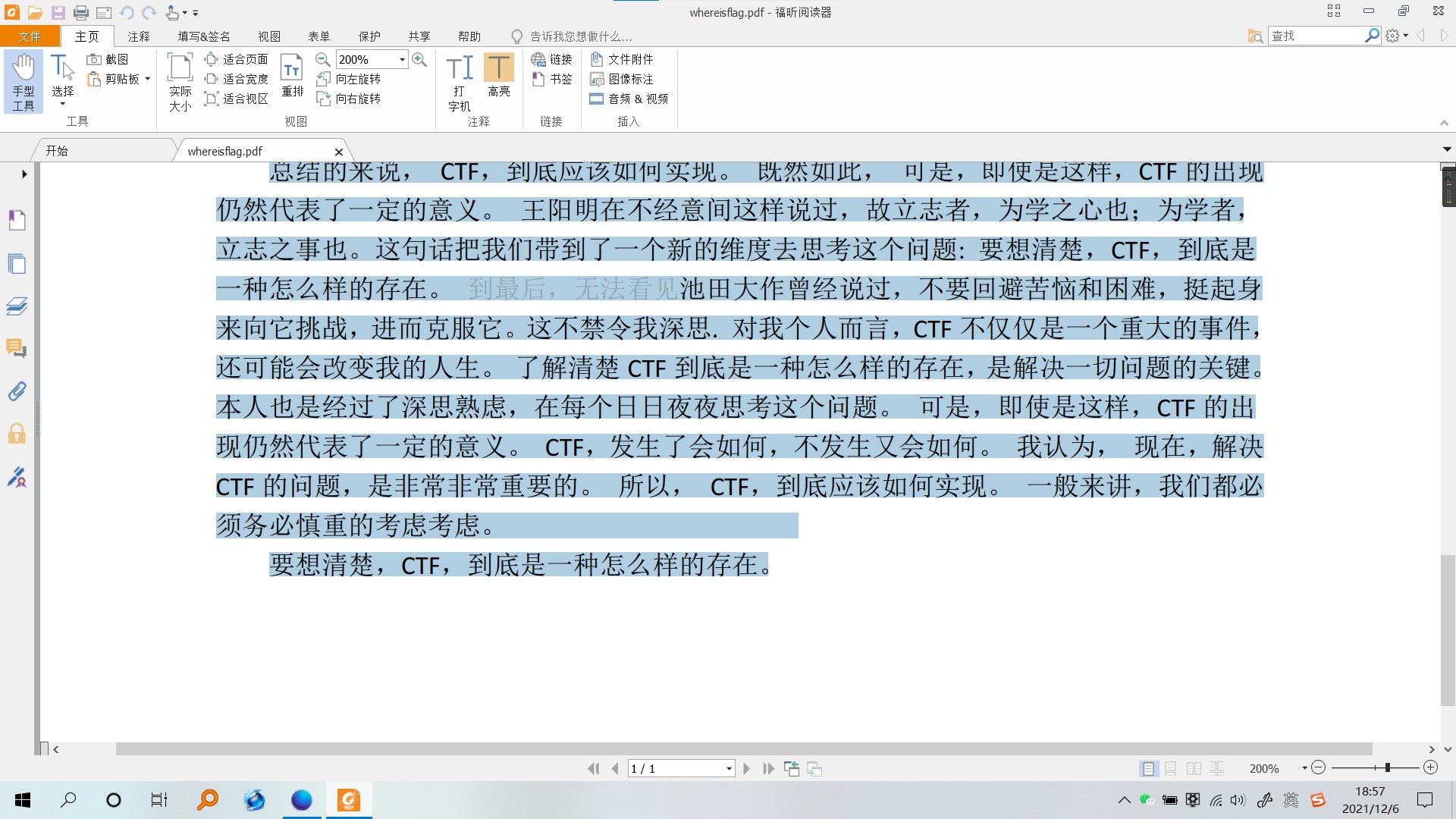Expand the page number dropdown
The width and height of the screenshot is (1456, 819).
(729, 769)
